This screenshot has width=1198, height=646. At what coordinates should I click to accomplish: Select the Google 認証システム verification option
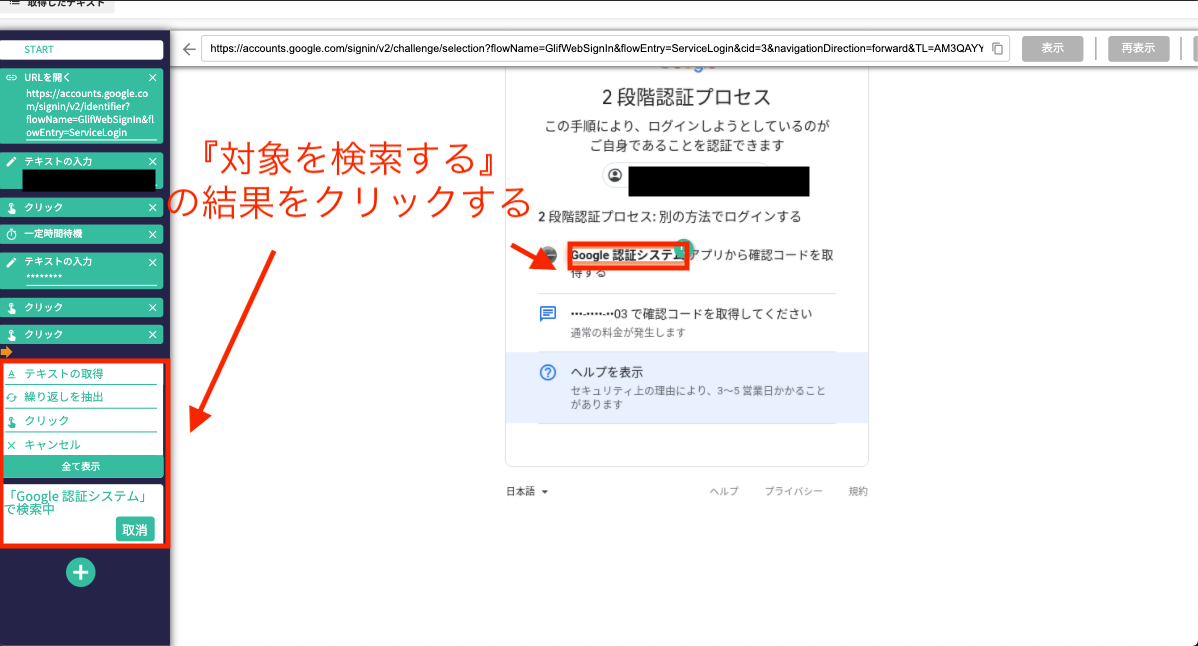pyautogui.click(x=686, y=263)
